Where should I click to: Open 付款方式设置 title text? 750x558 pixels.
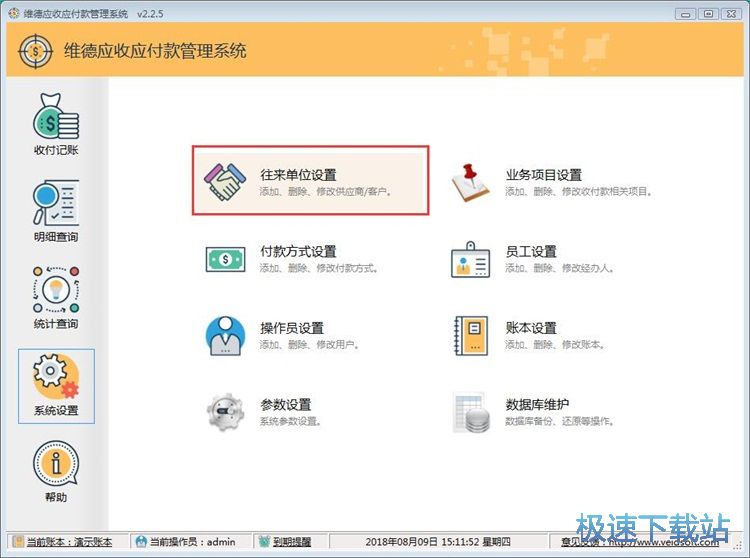pyautogui.click(x=298, y=252)
